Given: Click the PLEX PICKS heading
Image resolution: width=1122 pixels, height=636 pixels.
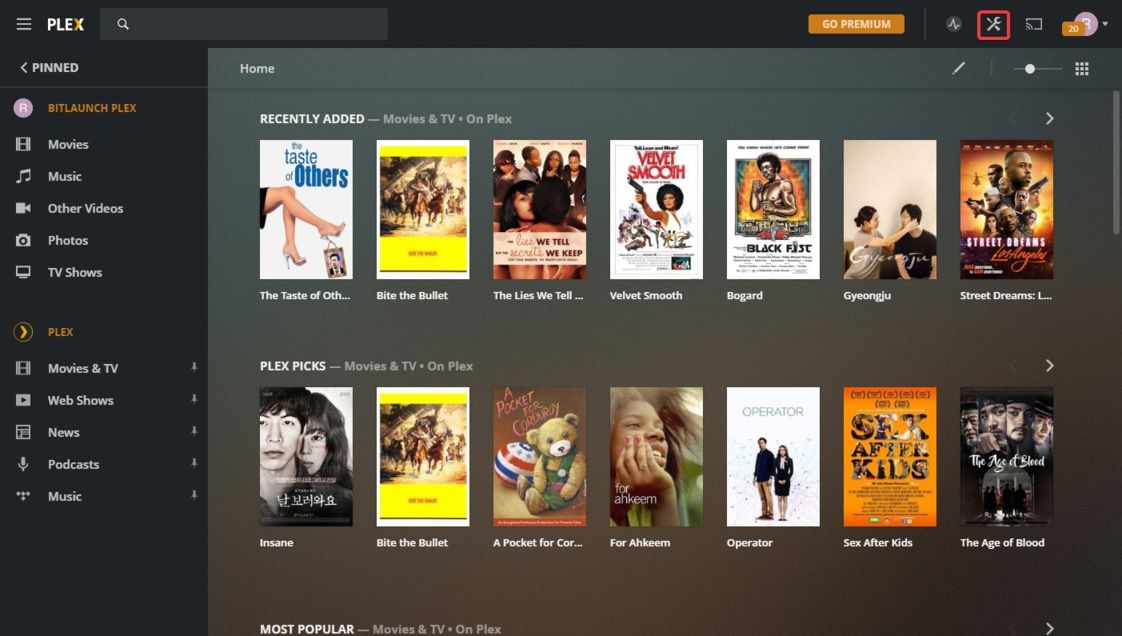Looking at the screenshot, I should point(293,366).
